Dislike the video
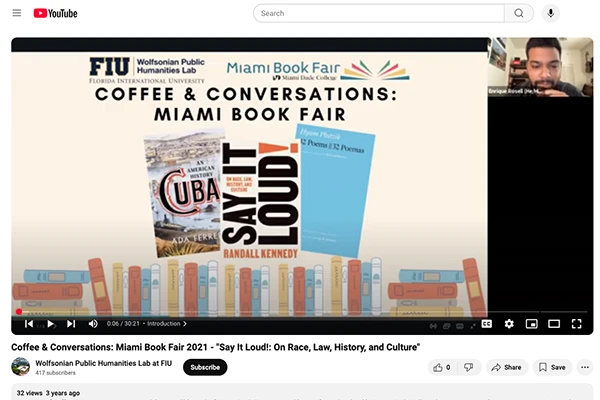The width and height of the screenshot is (600, 400). point(469,367)
